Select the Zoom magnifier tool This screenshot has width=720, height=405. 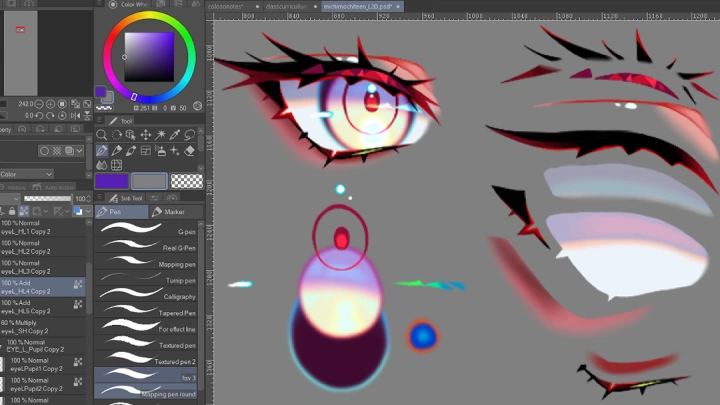click(x=101, y=135)
